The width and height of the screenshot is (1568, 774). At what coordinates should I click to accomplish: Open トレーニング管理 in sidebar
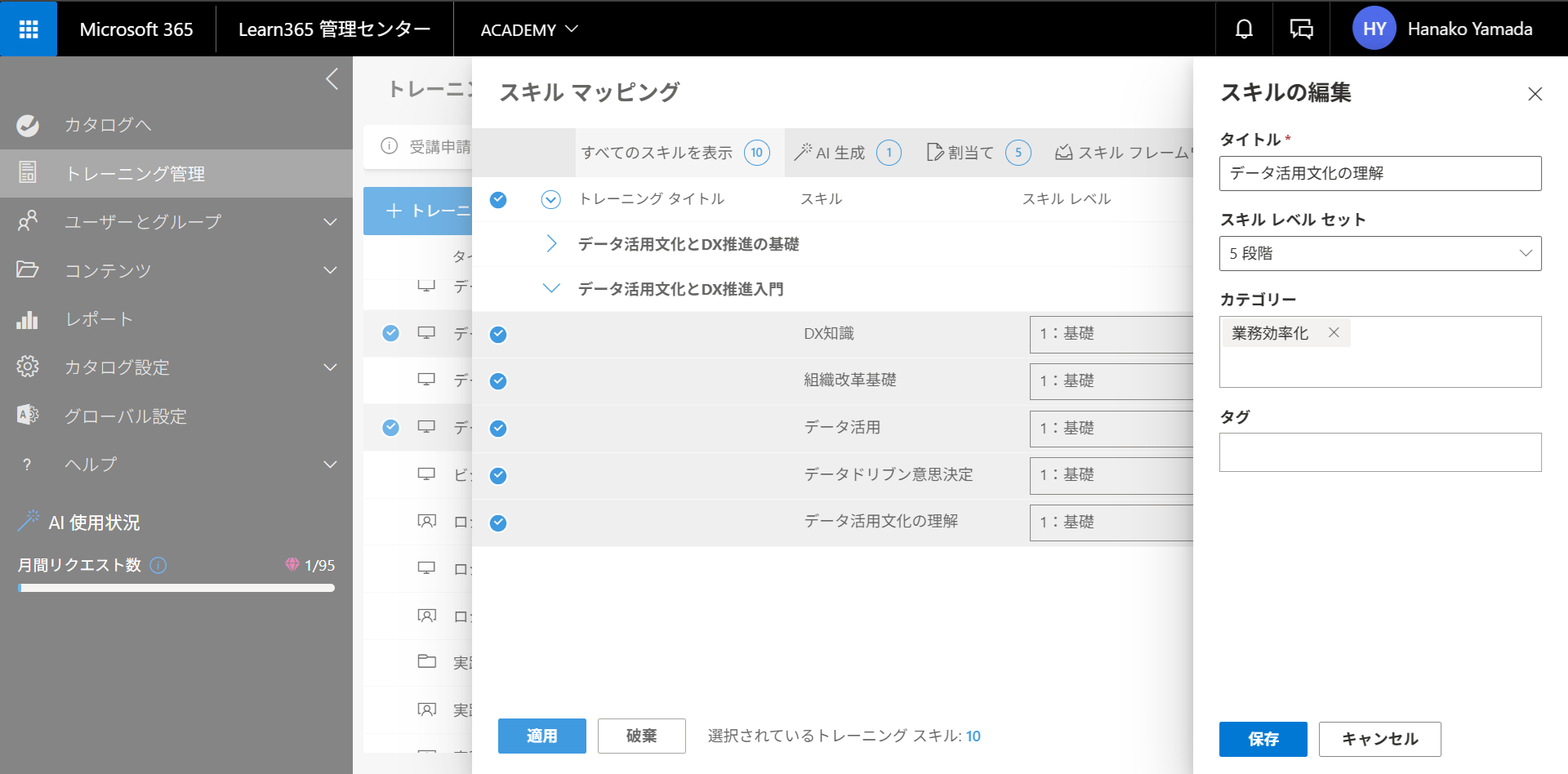pos(176,173)
